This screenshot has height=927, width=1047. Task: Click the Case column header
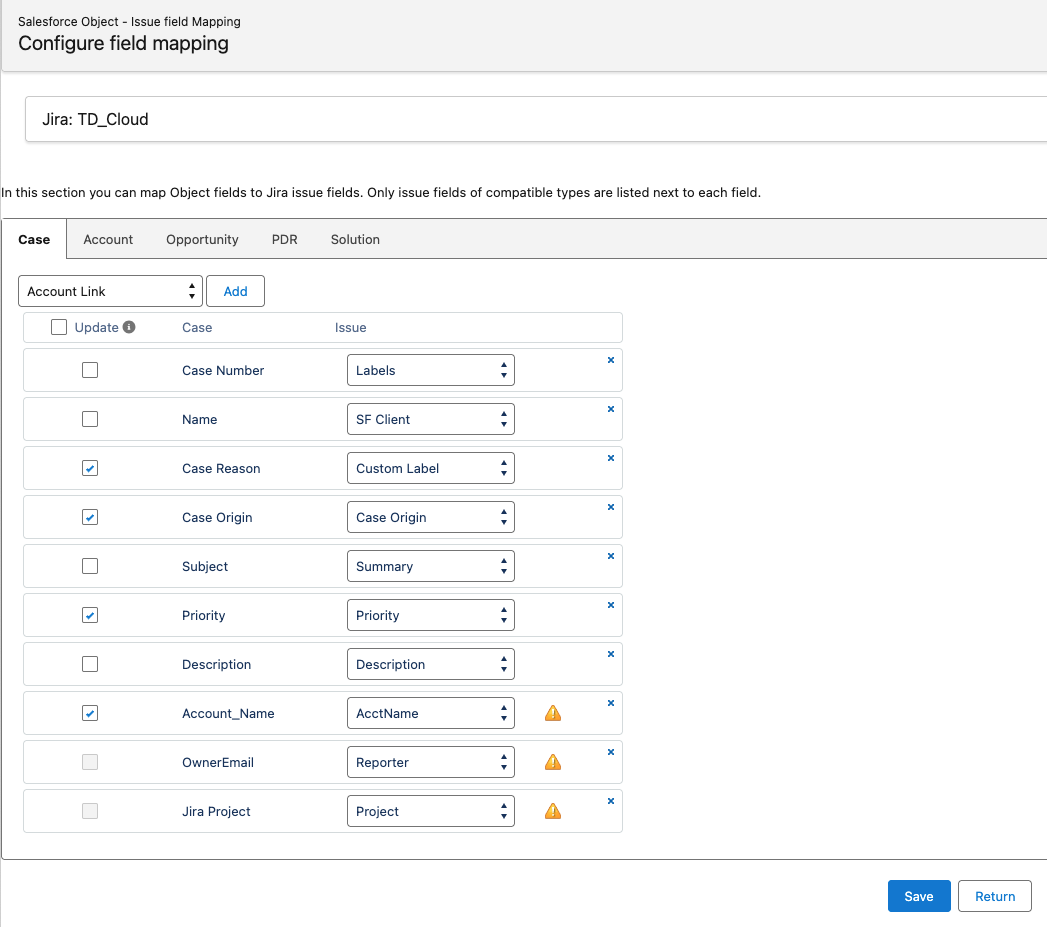point(197,327)
